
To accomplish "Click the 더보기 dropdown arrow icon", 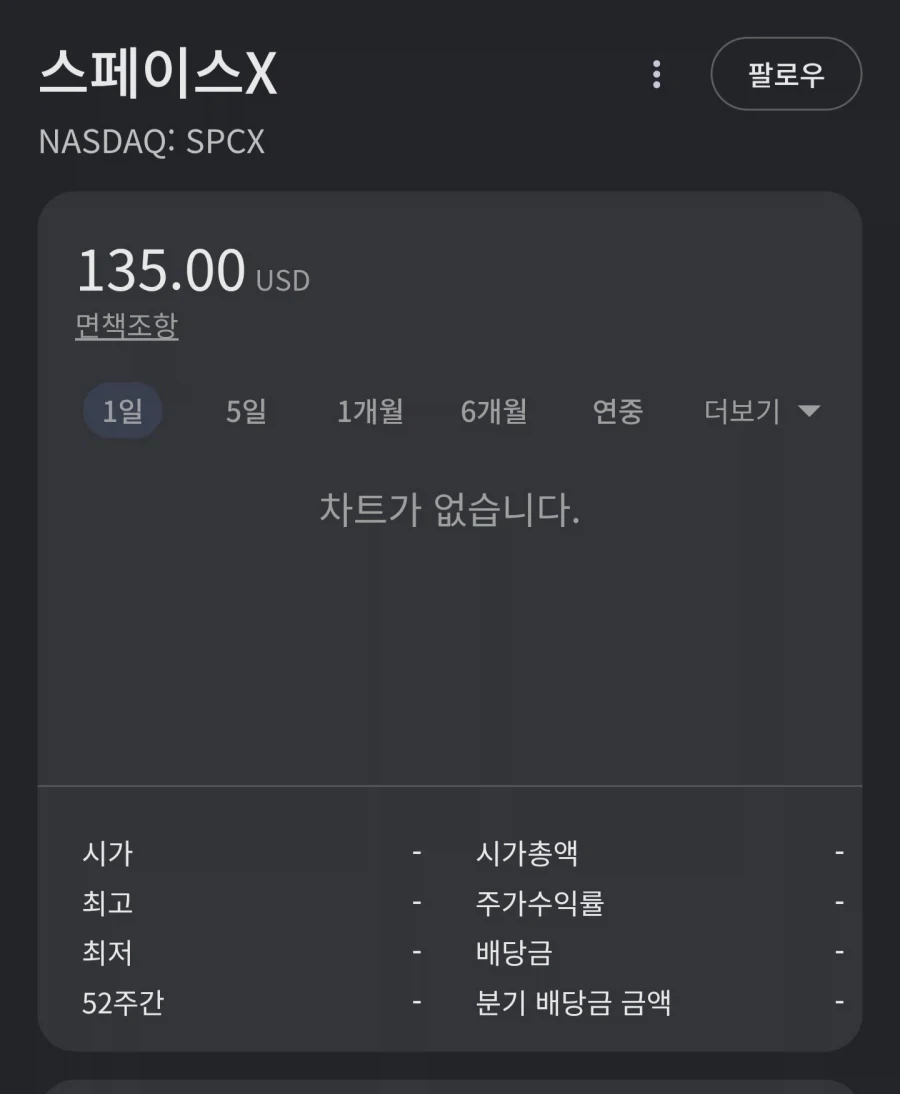I will (x=809, y=410).
